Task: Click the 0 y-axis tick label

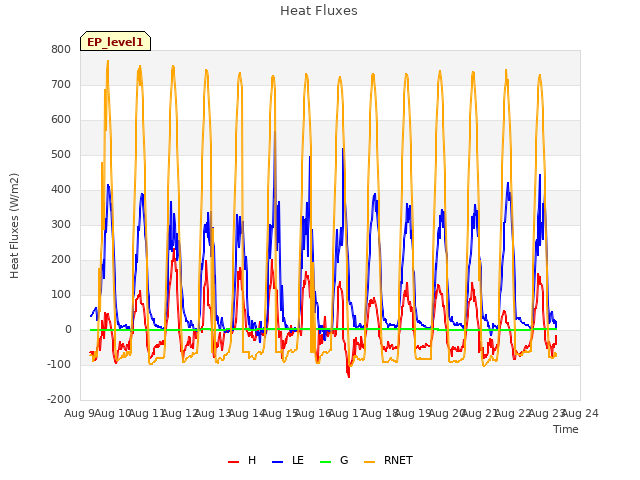Action: [x=68, y=330]
